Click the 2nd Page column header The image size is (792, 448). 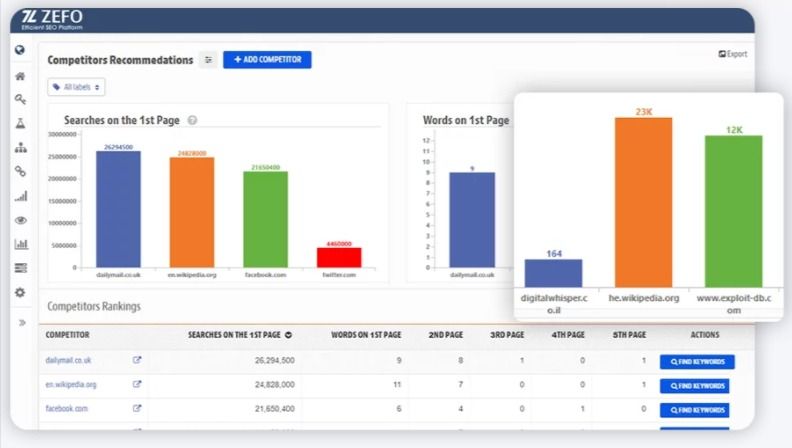pyautogui.click(x=446, y=335)
